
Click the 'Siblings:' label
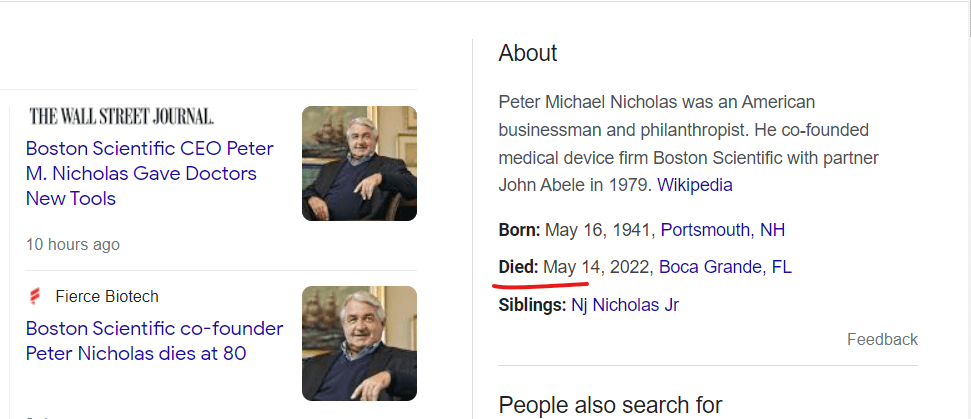(532, 304)
